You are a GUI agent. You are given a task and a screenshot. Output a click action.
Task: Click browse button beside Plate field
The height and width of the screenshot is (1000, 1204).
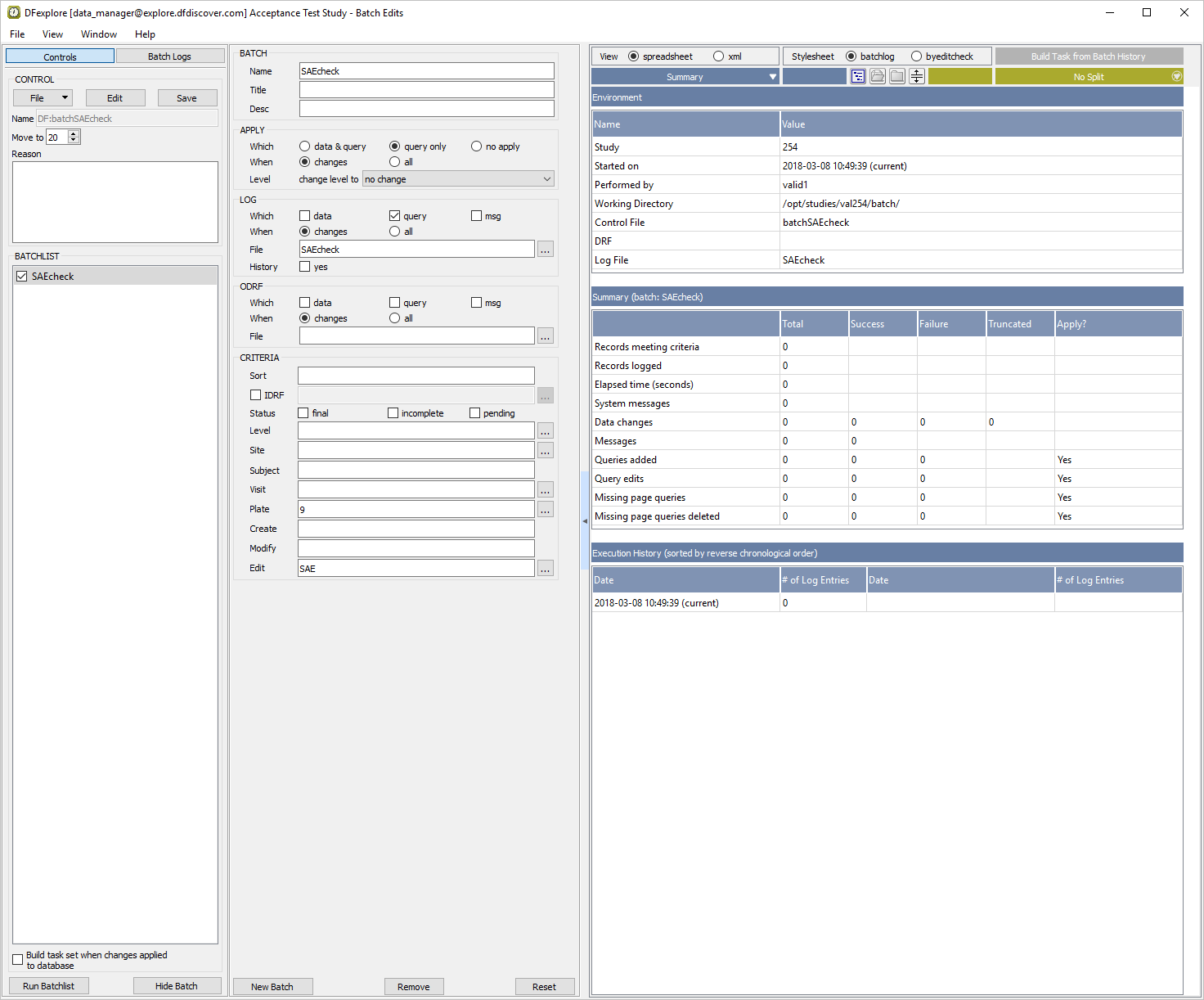[545, 510]
